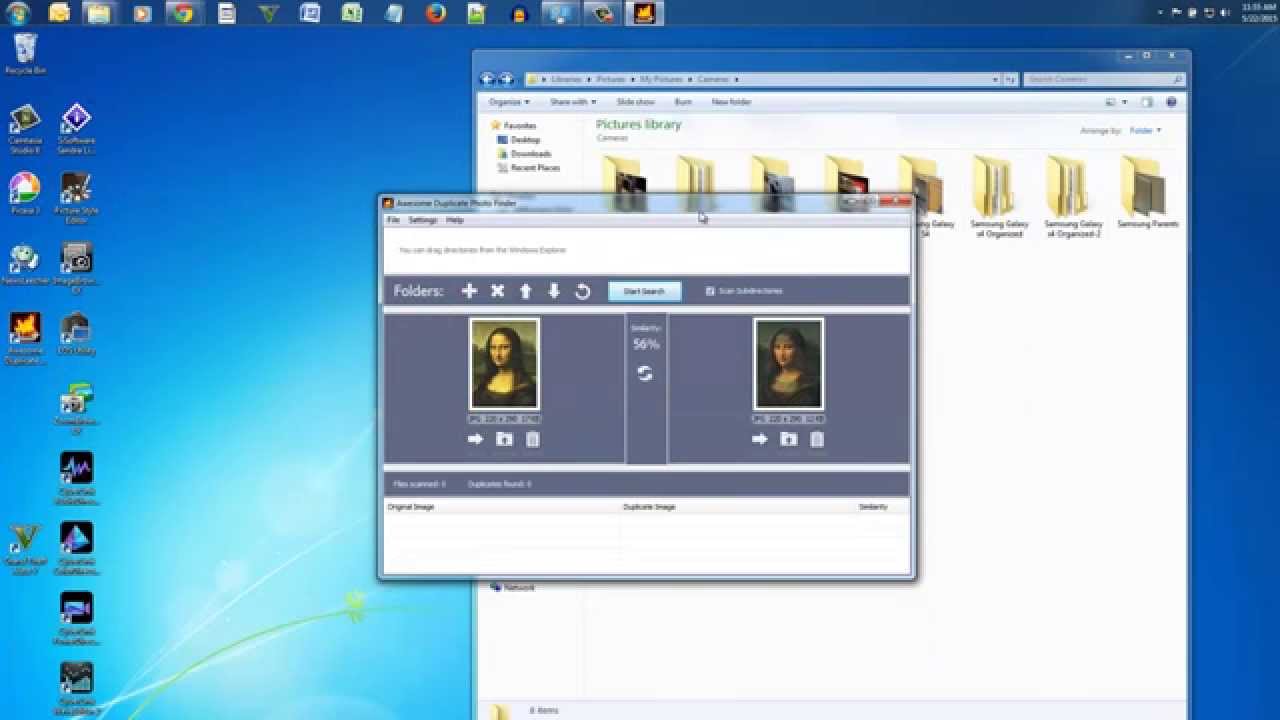Click the Similarity column header in results list
This screenshot has height=720, width=1280.
(873, 507)
